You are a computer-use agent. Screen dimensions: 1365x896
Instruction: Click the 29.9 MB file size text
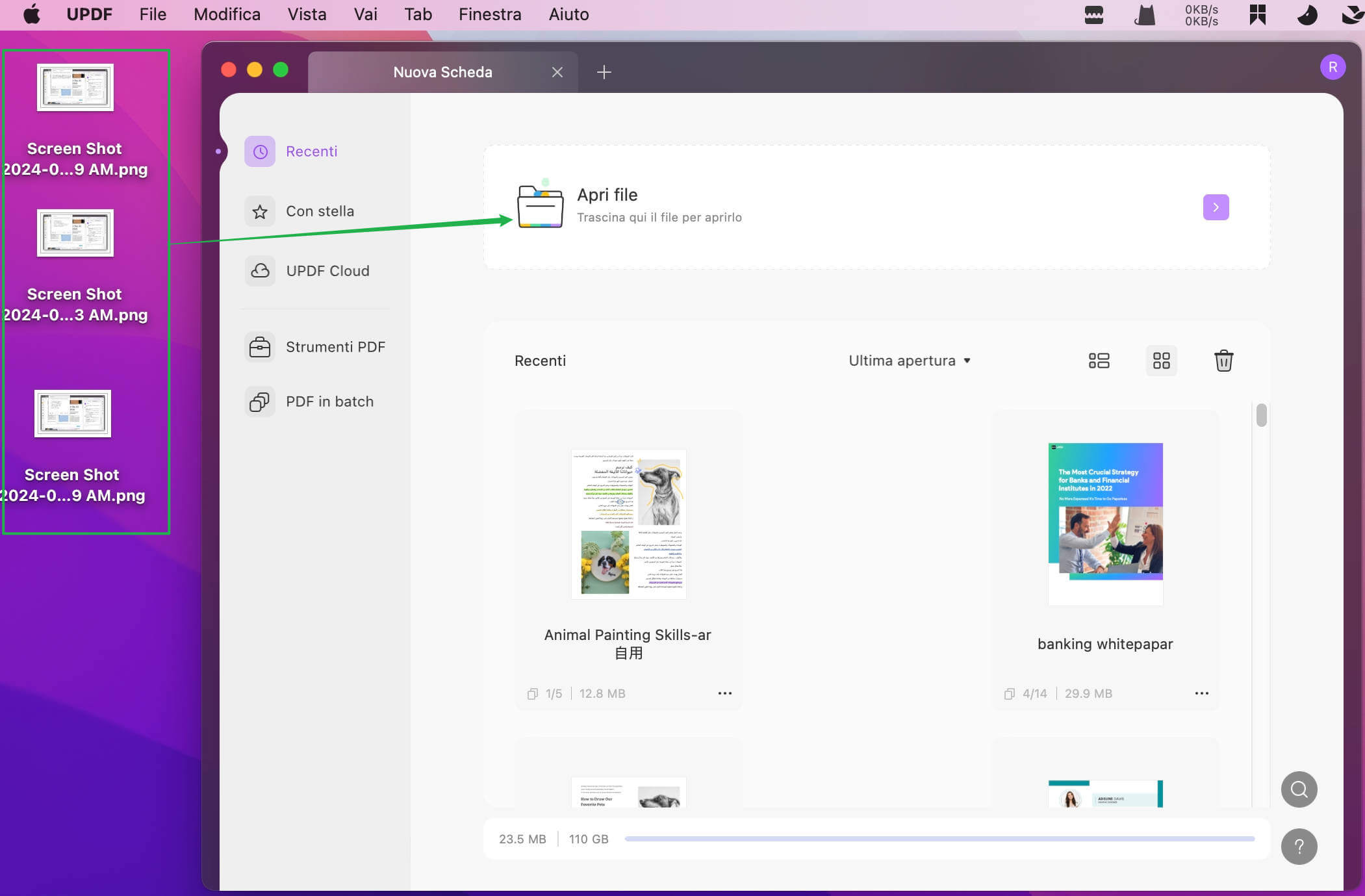coord(1088,694)
